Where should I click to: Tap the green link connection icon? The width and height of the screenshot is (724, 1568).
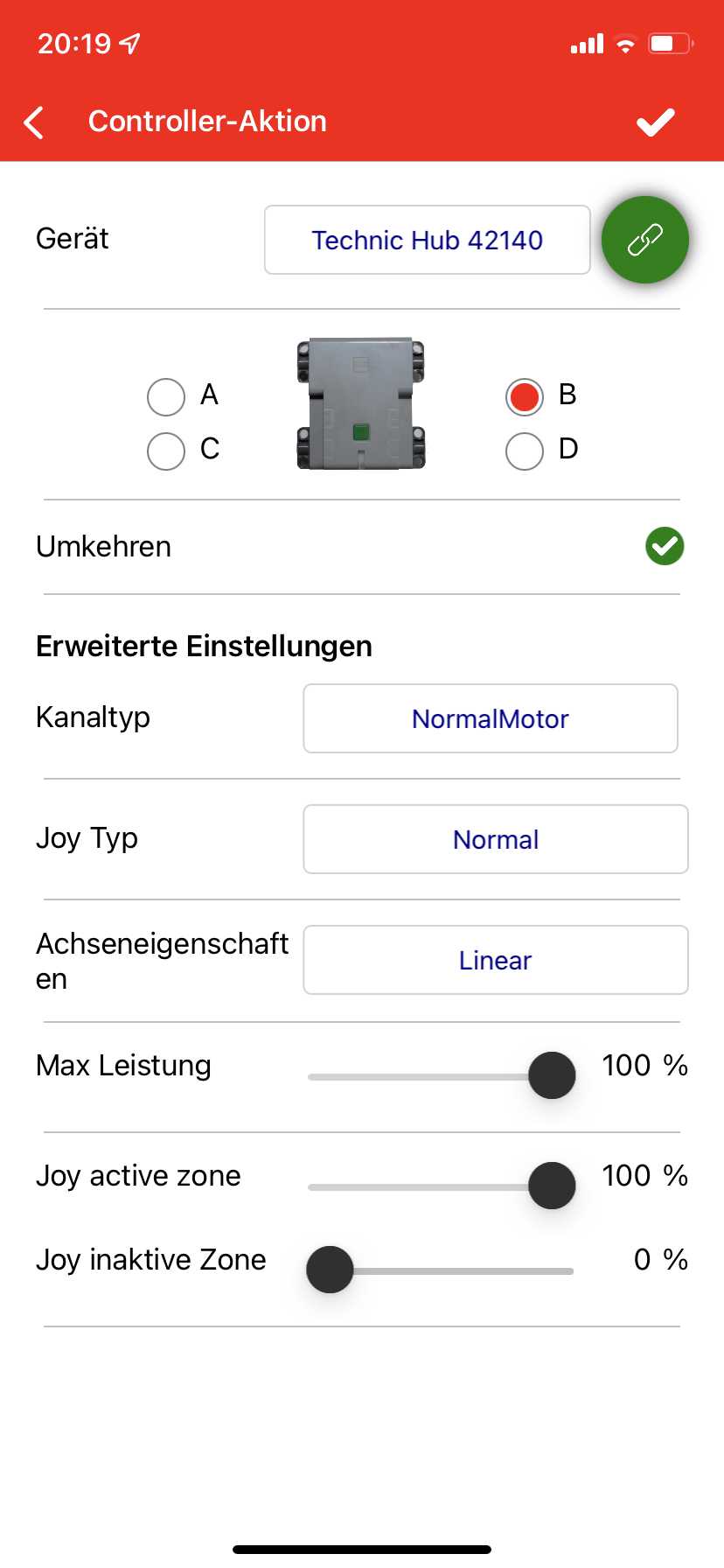[x=645, y=240]
